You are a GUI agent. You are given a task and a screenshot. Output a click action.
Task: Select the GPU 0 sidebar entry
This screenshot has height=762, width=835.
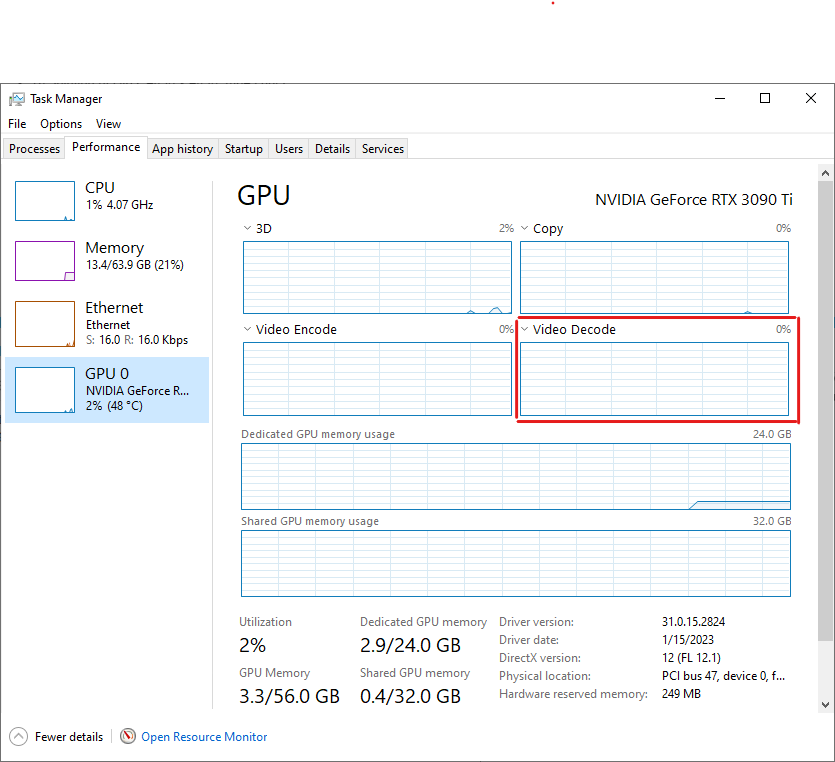click(x=107, y=390)
